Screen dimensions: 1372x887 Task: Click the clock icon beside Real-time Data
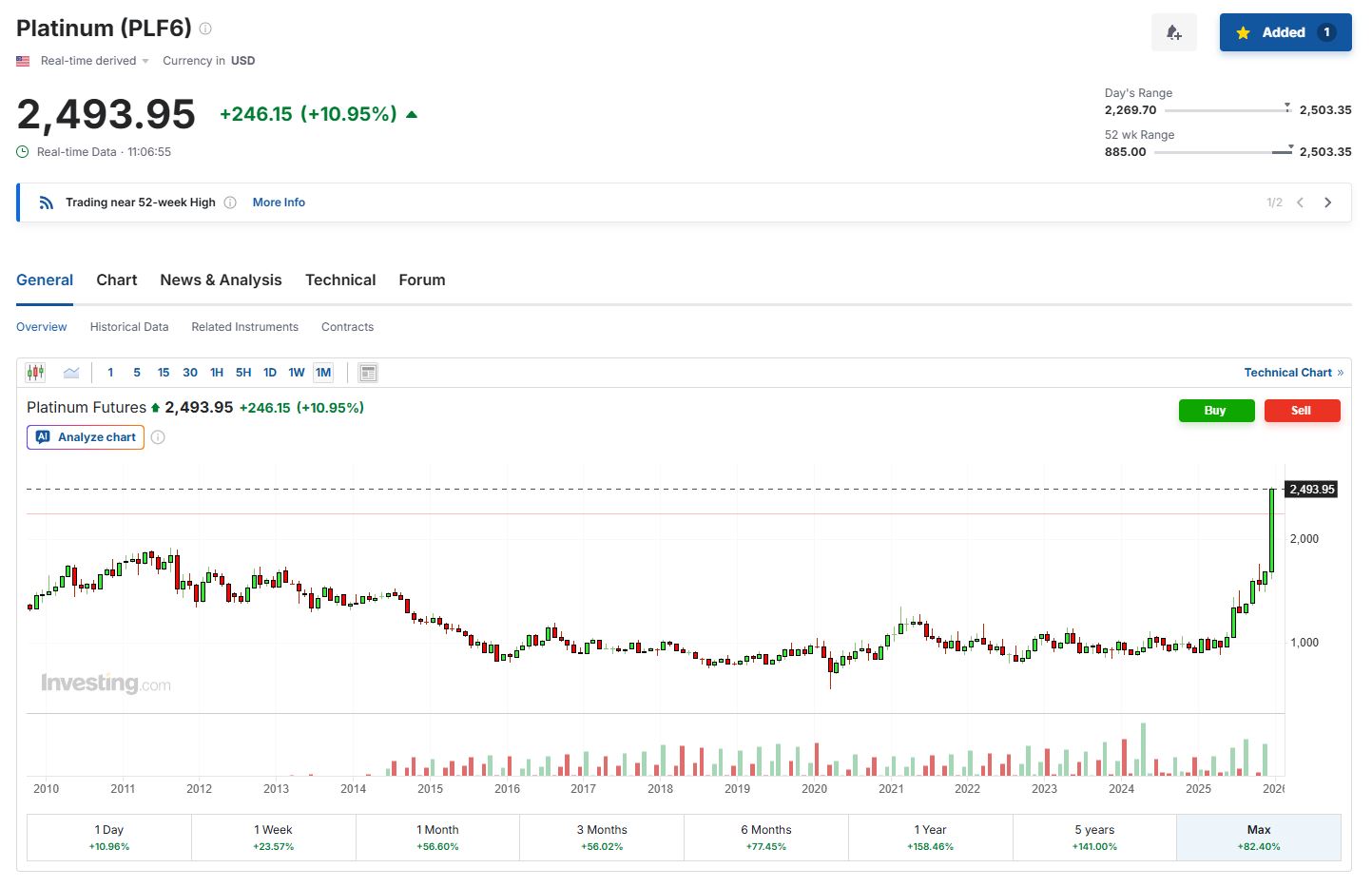(x=23, y=152)
